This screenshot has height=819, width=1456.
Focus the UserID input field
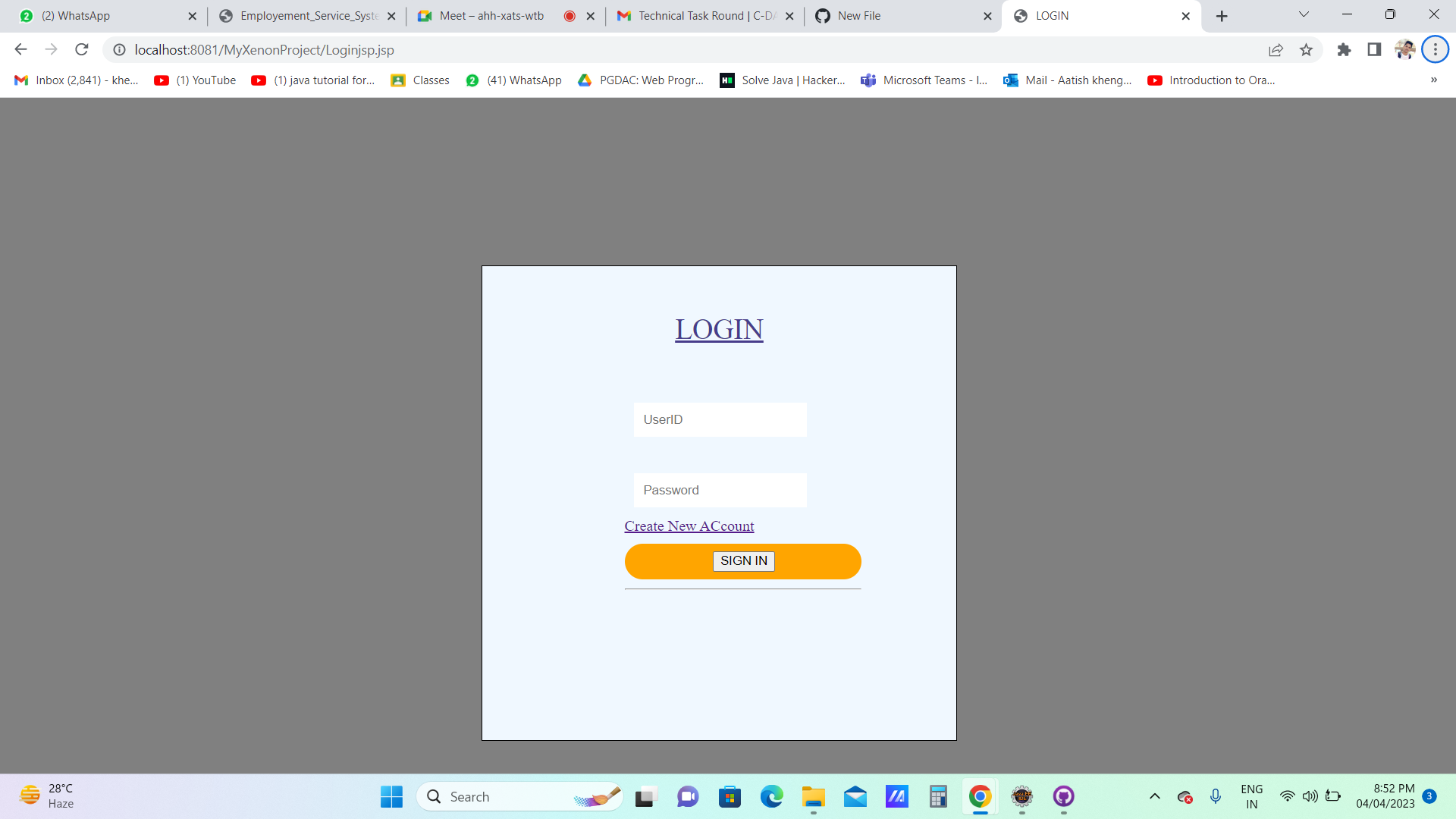point(719,419)
